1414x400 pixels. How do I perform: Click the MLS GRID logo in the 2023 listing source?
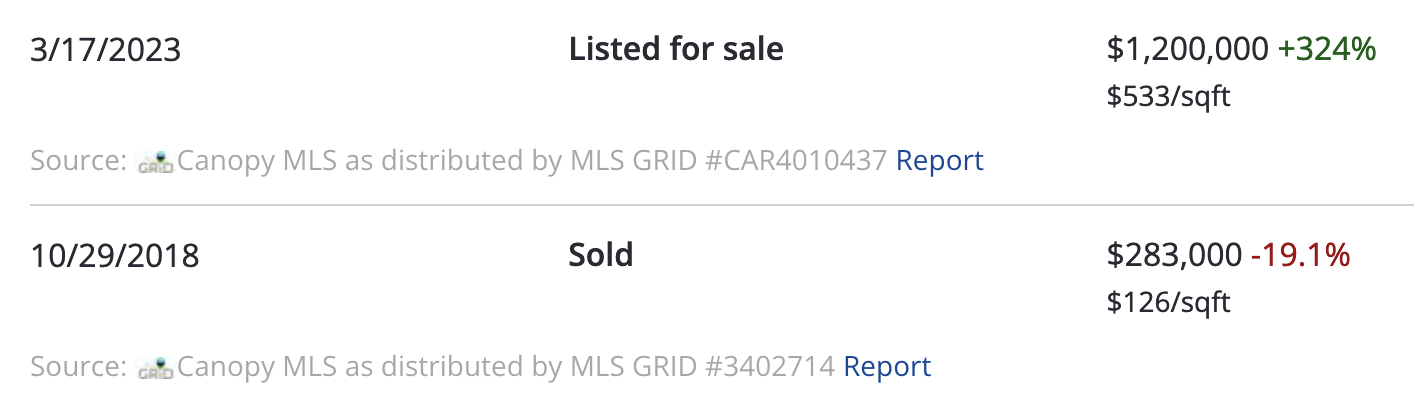[x=155, y=162]
